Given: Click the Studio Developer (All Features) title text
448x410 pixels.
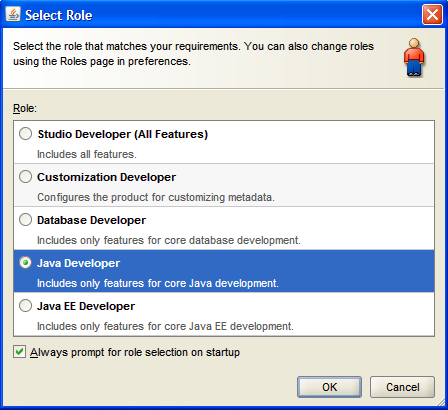Looking at the screenshot, I should (x=123, y=134).
